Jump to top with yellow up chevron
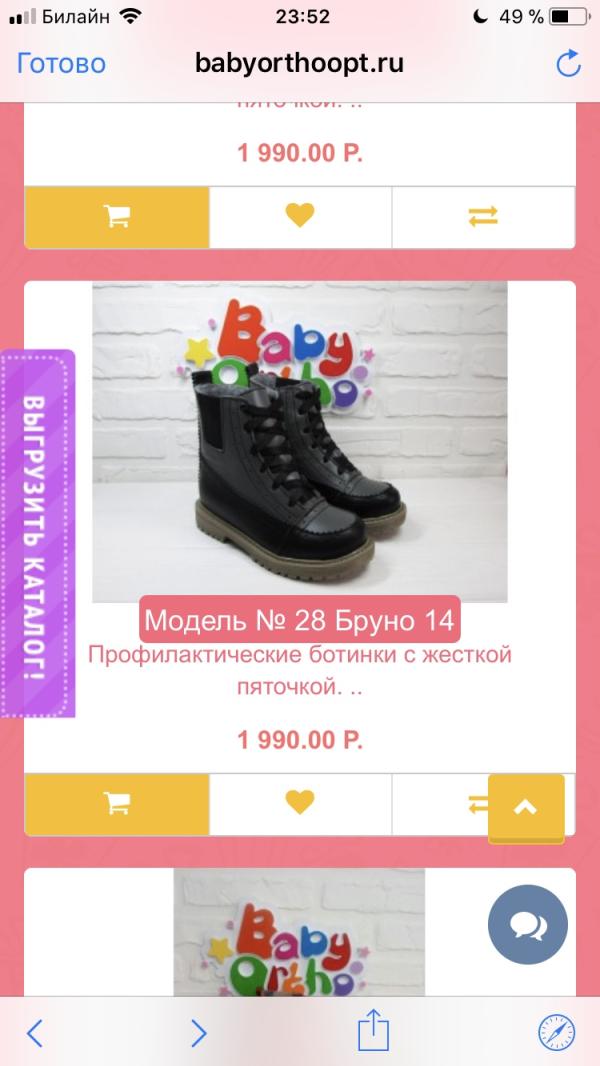 [x=526, y=808]
